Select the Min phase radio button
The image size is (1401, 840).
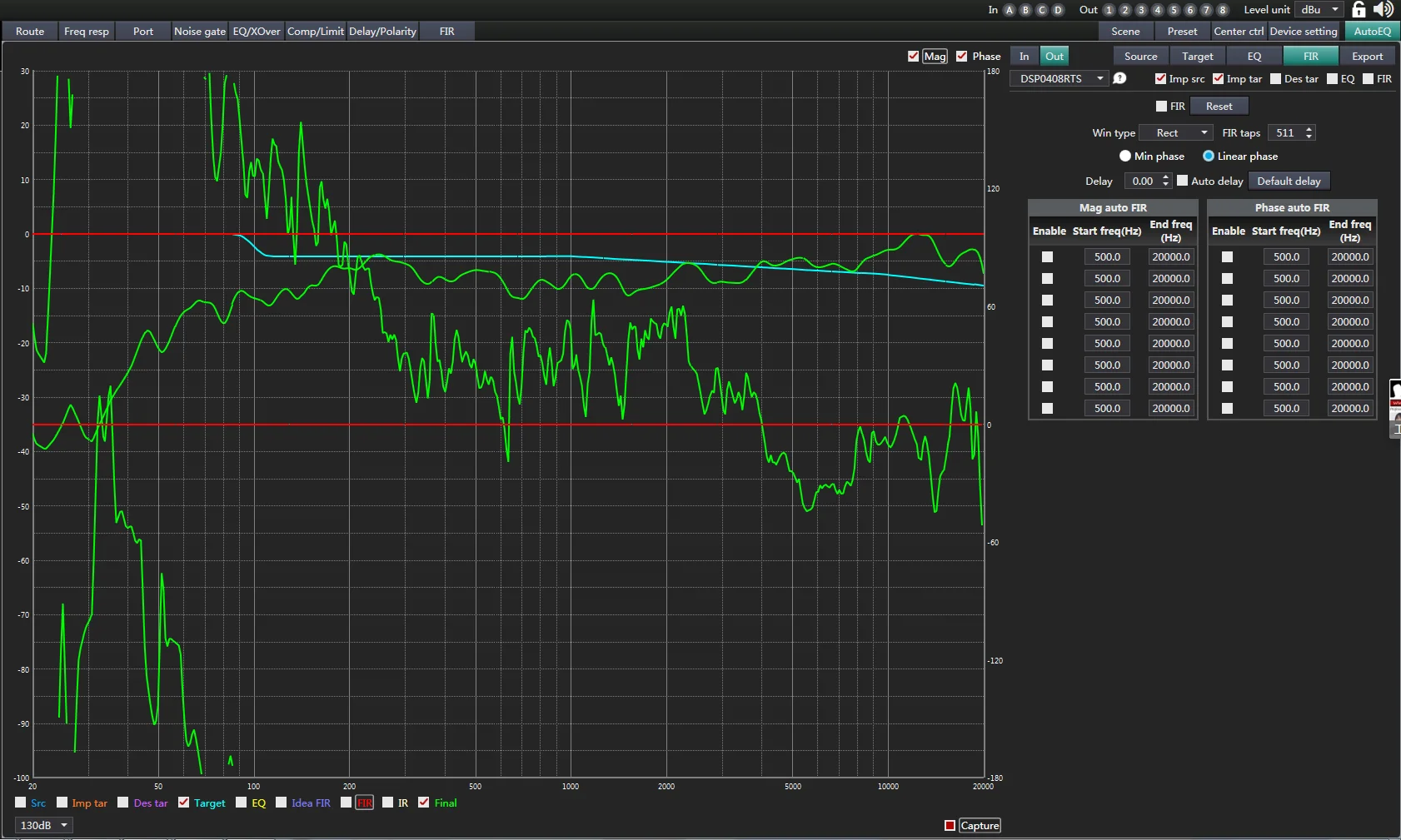coord(1125,156)
